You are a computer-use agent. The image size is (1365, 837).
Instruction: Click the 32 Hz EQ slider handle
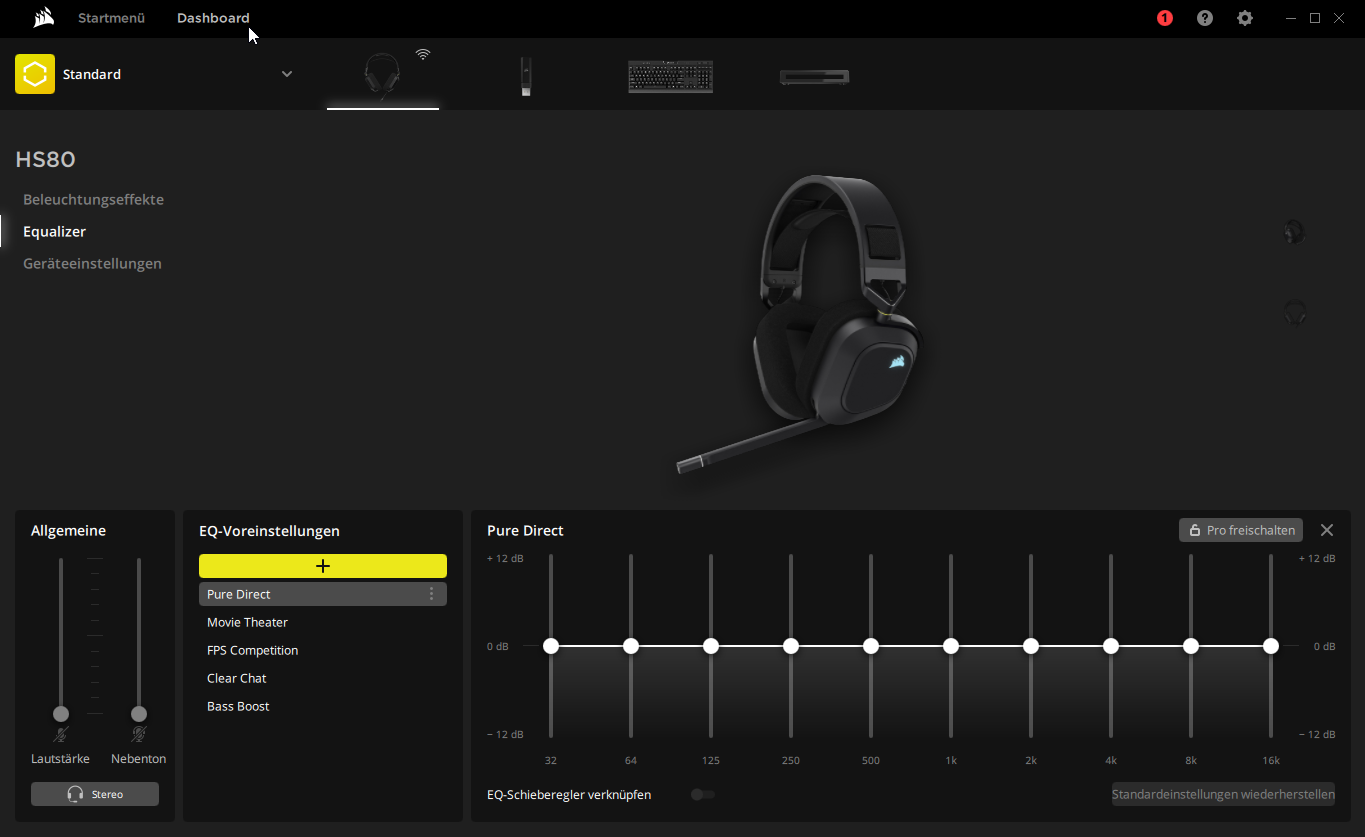point(551,646)
